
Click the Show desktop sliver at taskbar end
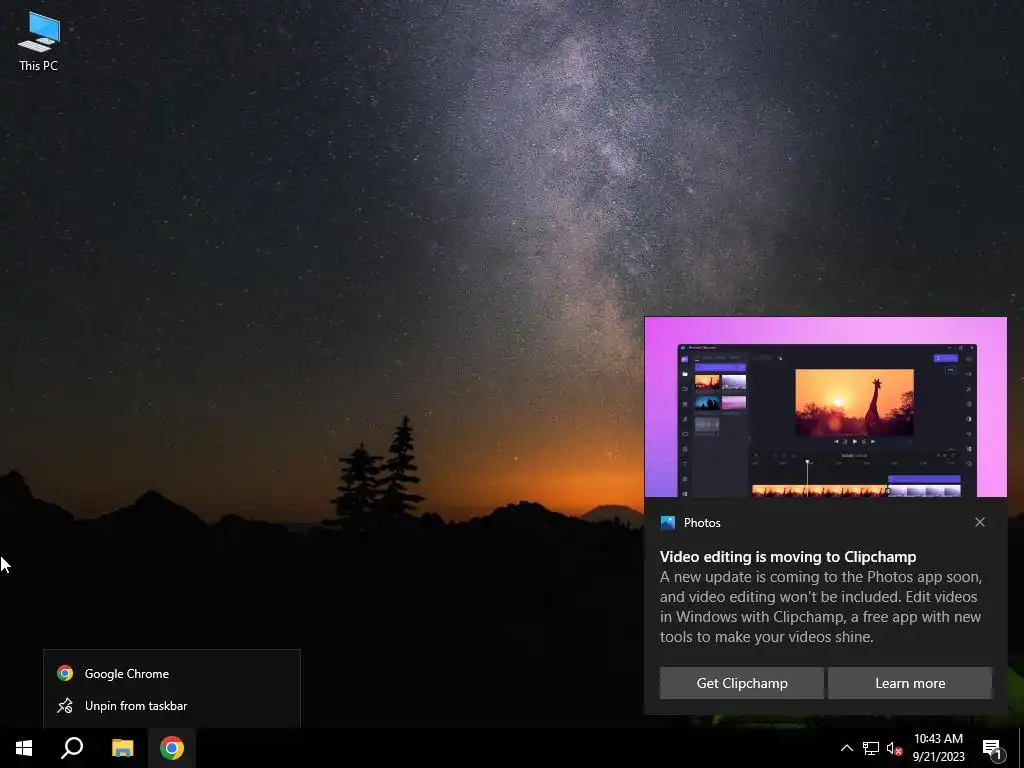[x=1021, y=748]
